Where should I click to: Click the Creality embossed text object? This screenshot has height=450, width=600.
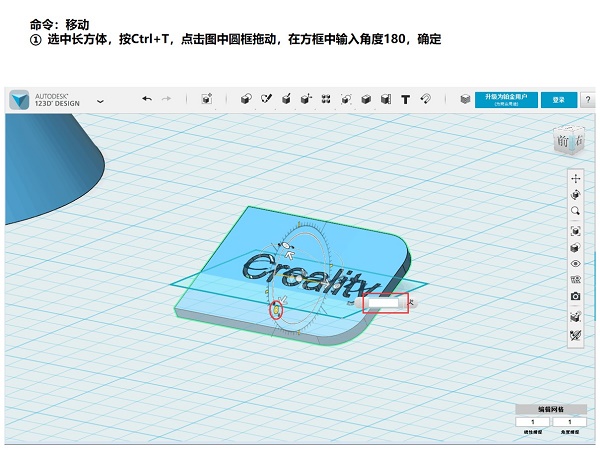[x=310, y=276]
